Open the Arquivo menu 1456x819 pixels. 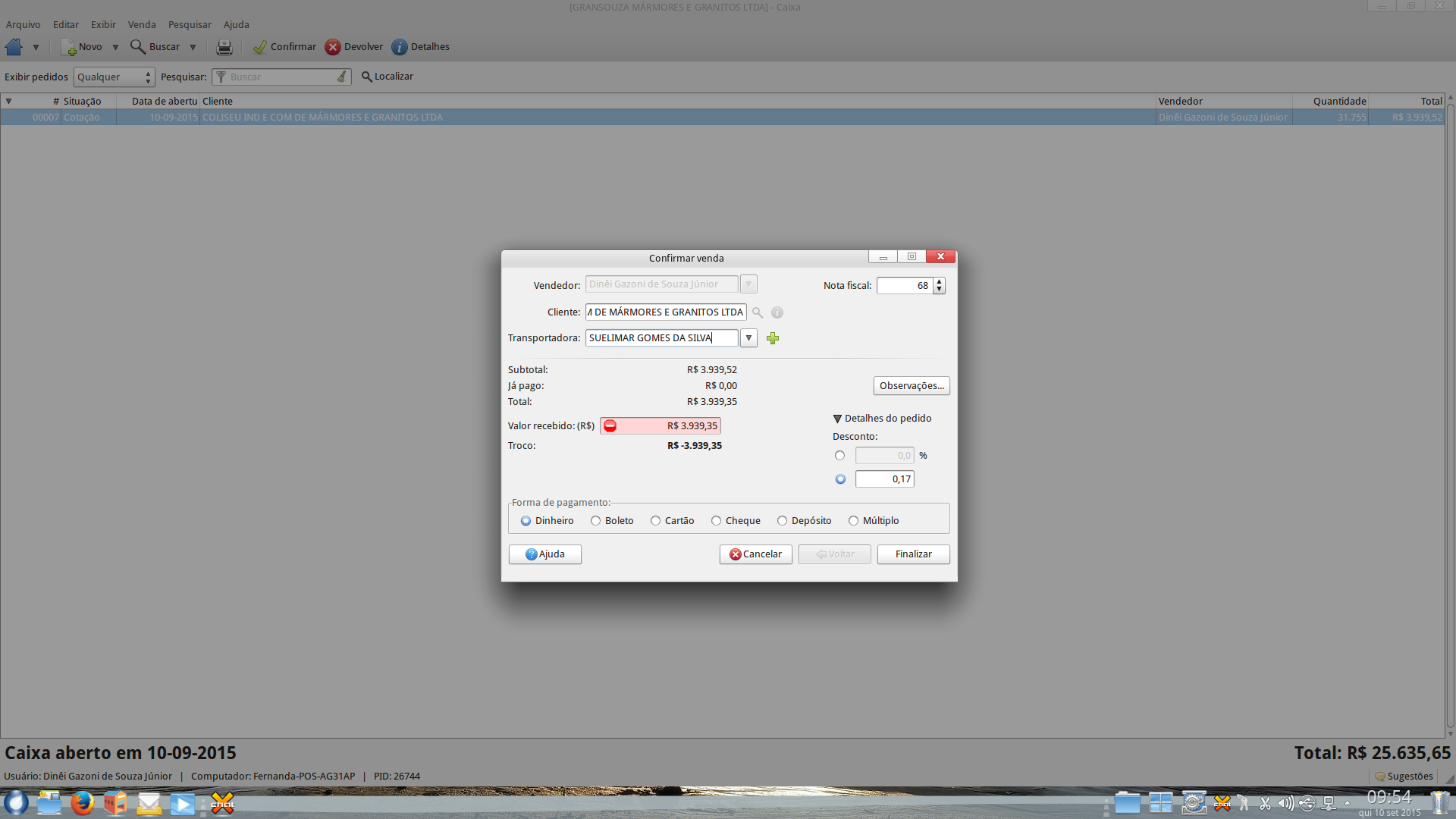[24, 25]
